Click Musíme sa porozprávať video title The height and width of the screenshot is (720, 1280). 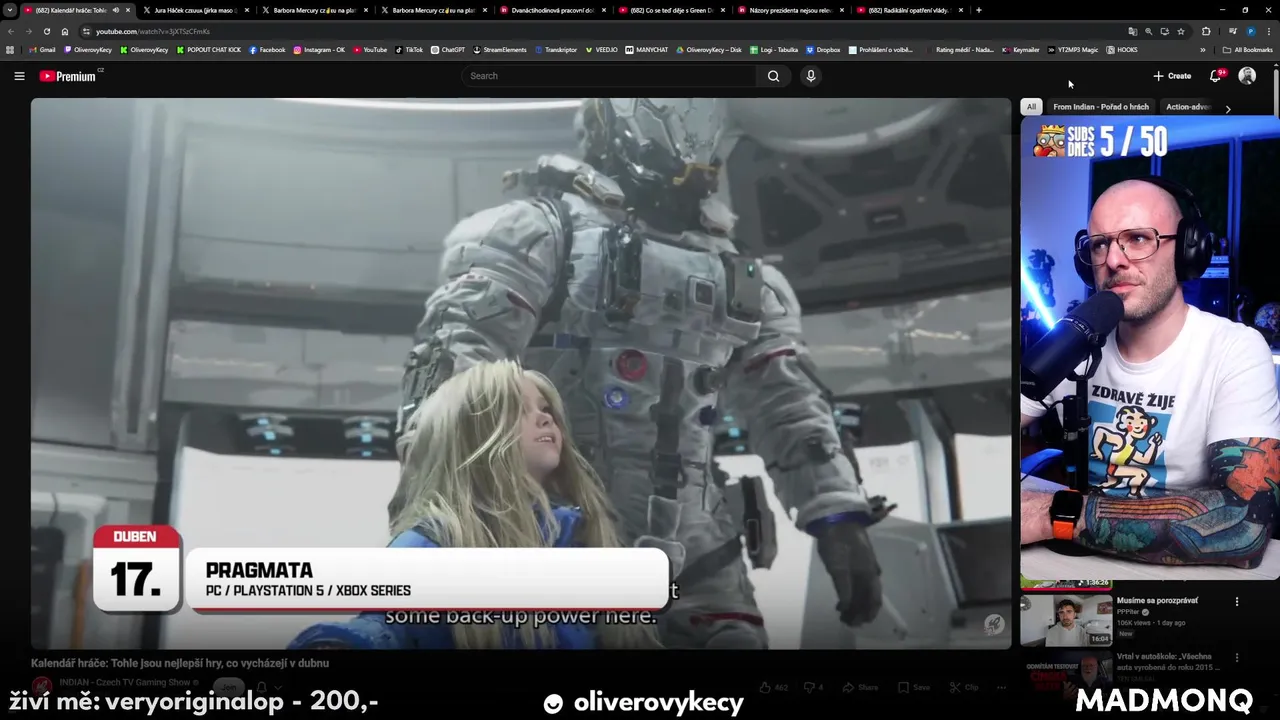click(1157, 601)
